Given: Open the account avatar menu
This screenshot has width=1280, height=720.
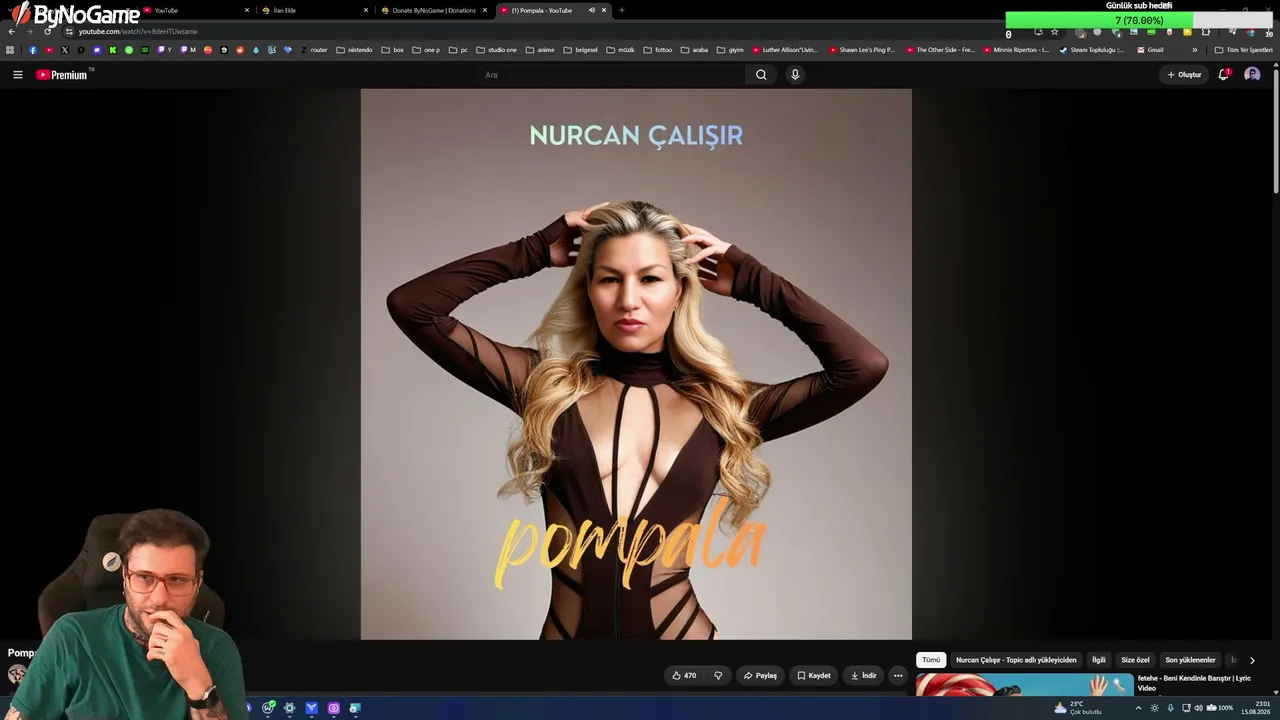Looking at the screenshot, I should tap(1252, 74).
